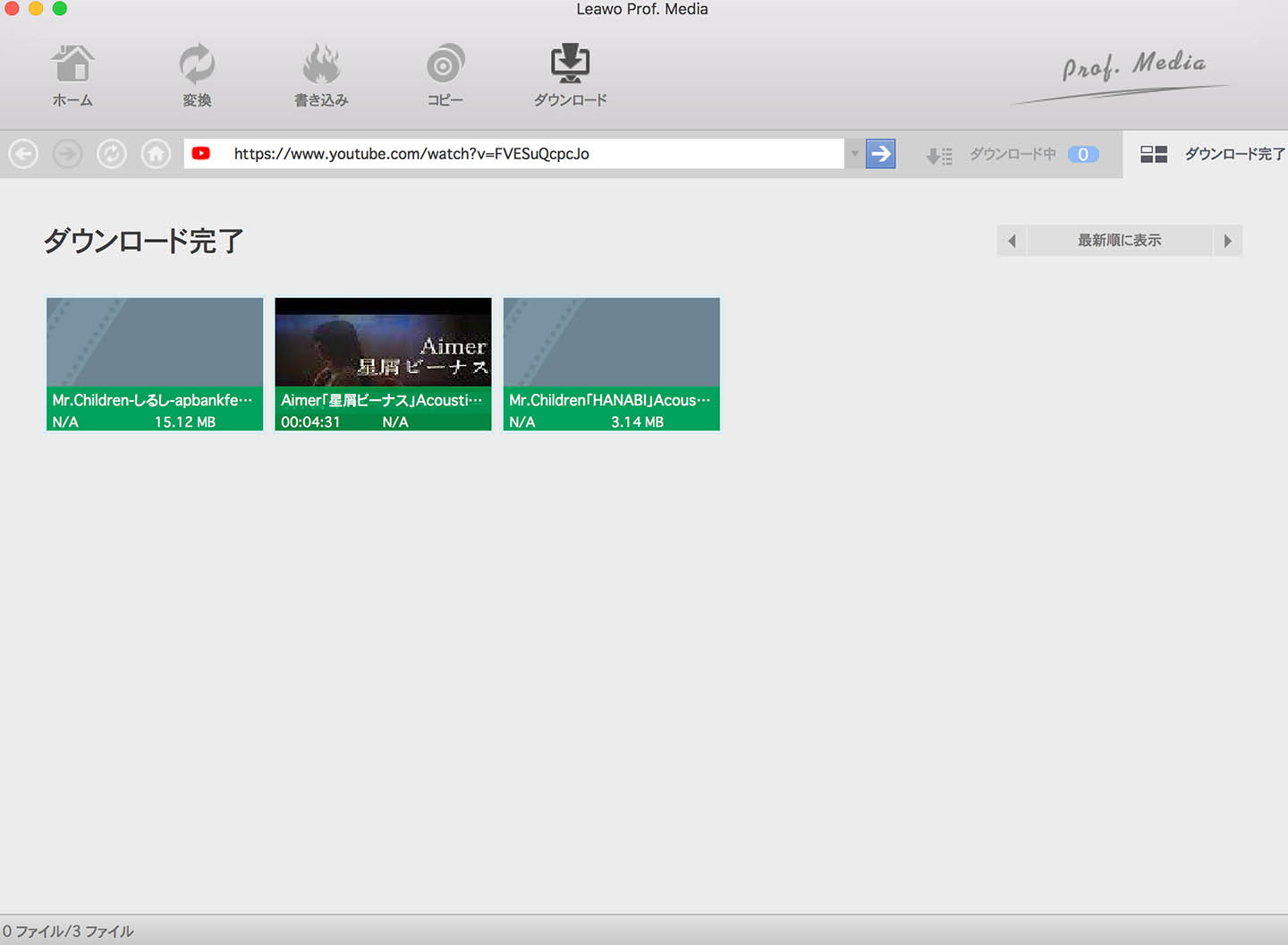Screen dimensions: 1288x945
Task: Click the next sort order right arrow
Action: [x=1227, y=241]
